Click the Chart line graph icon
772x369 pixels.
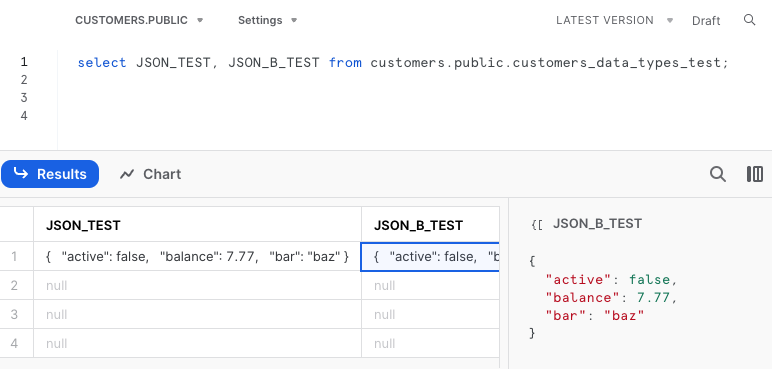point(127,174)
